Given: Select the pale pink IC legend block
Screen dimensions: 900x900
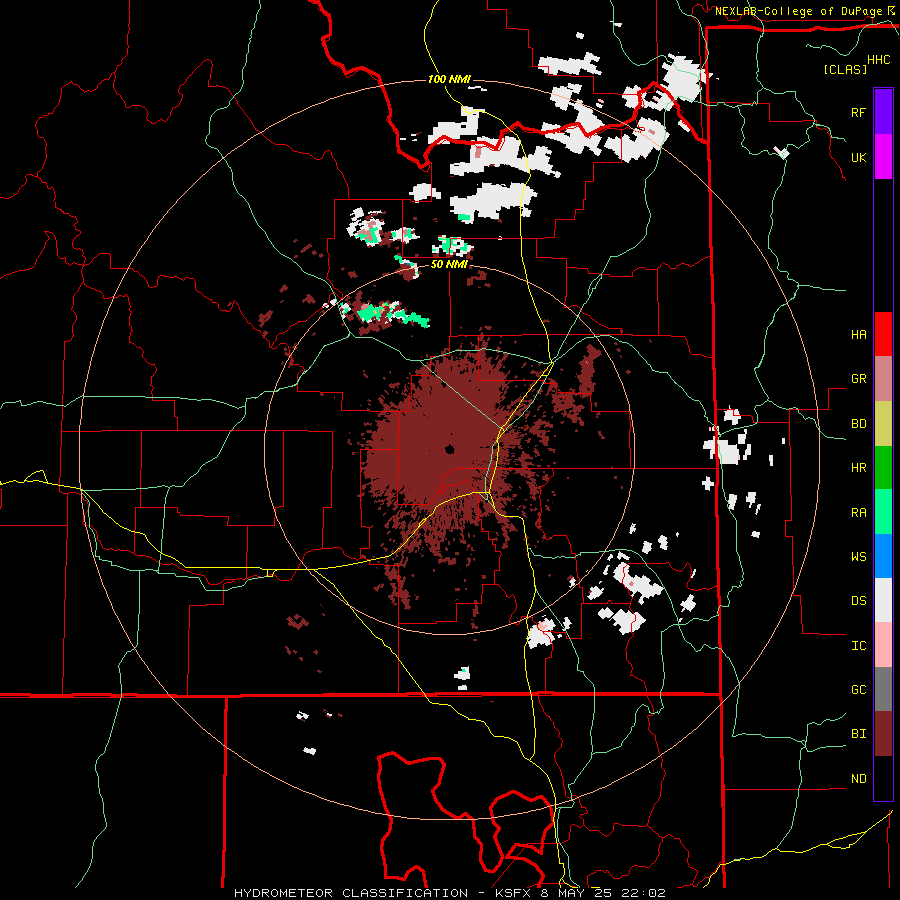Looking at the screenshot, I should pos(883,645).
